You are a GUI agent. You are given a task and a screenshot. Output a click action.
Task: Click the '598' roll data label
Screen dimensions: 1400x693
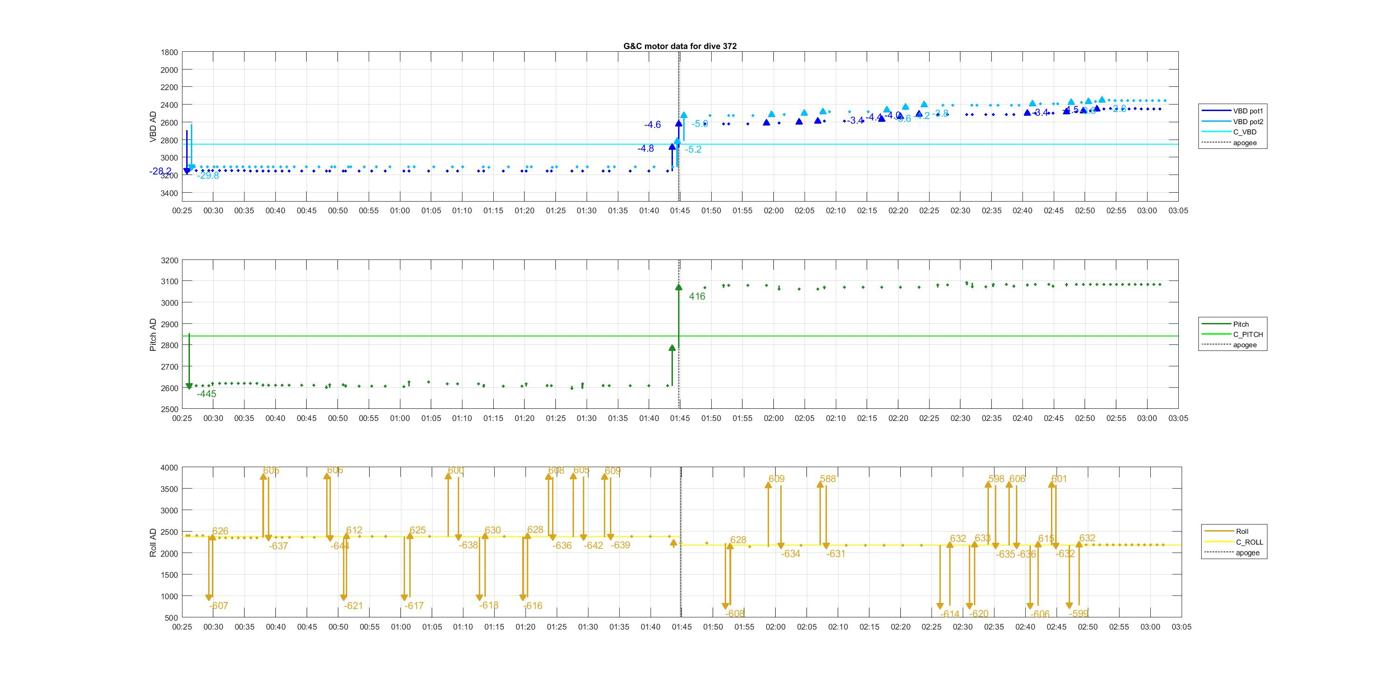click(x=996, y=479)
